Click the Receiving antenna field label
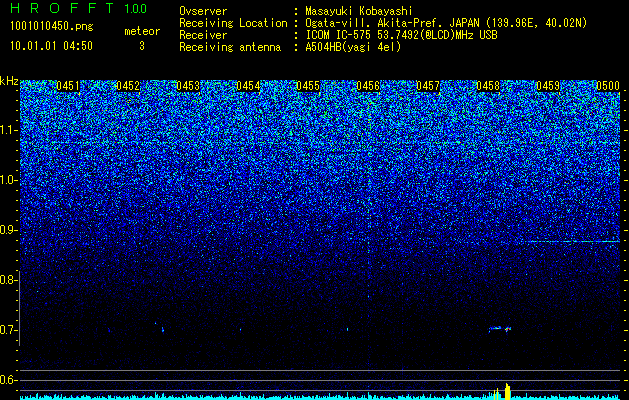Image resolution: width=629 pixels, height=400 pixels. click(x=230, y=47)
